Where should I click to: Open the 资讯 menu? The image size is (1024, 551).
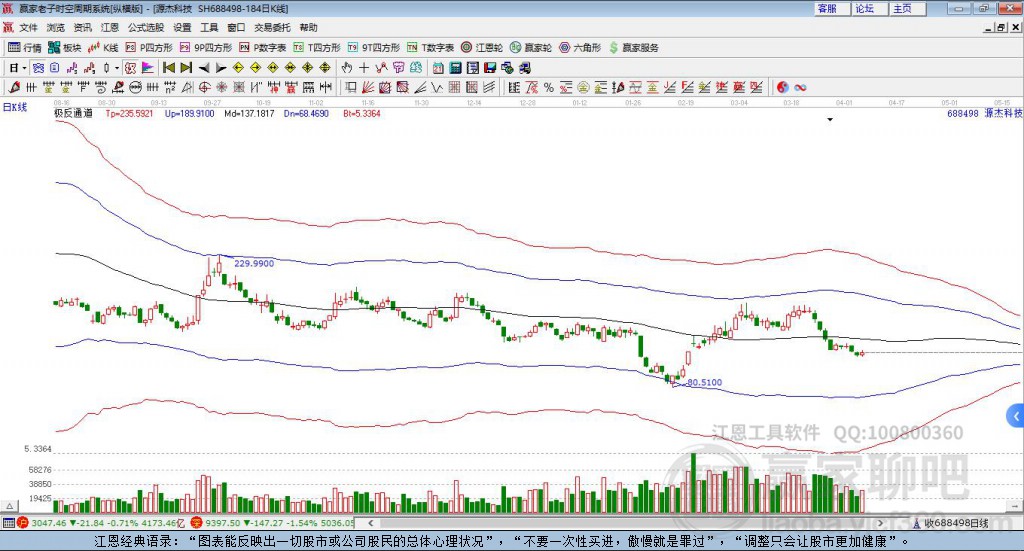tap(83, 27)
